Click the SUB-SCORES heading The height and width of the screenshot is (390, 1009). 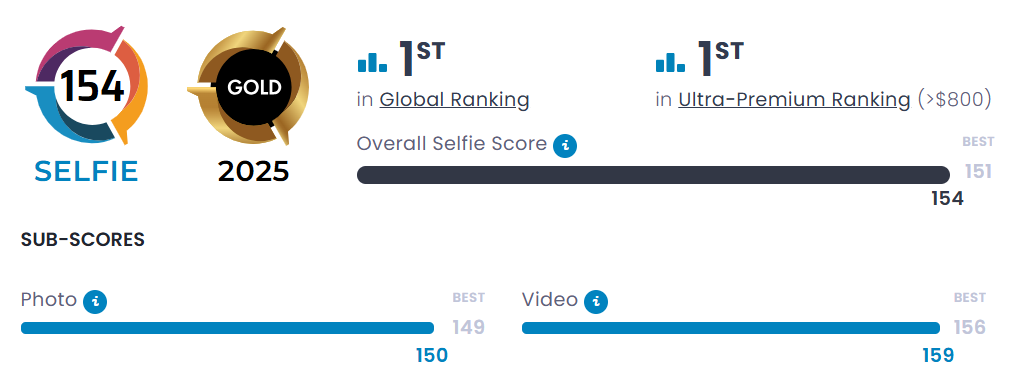[82, 240]
